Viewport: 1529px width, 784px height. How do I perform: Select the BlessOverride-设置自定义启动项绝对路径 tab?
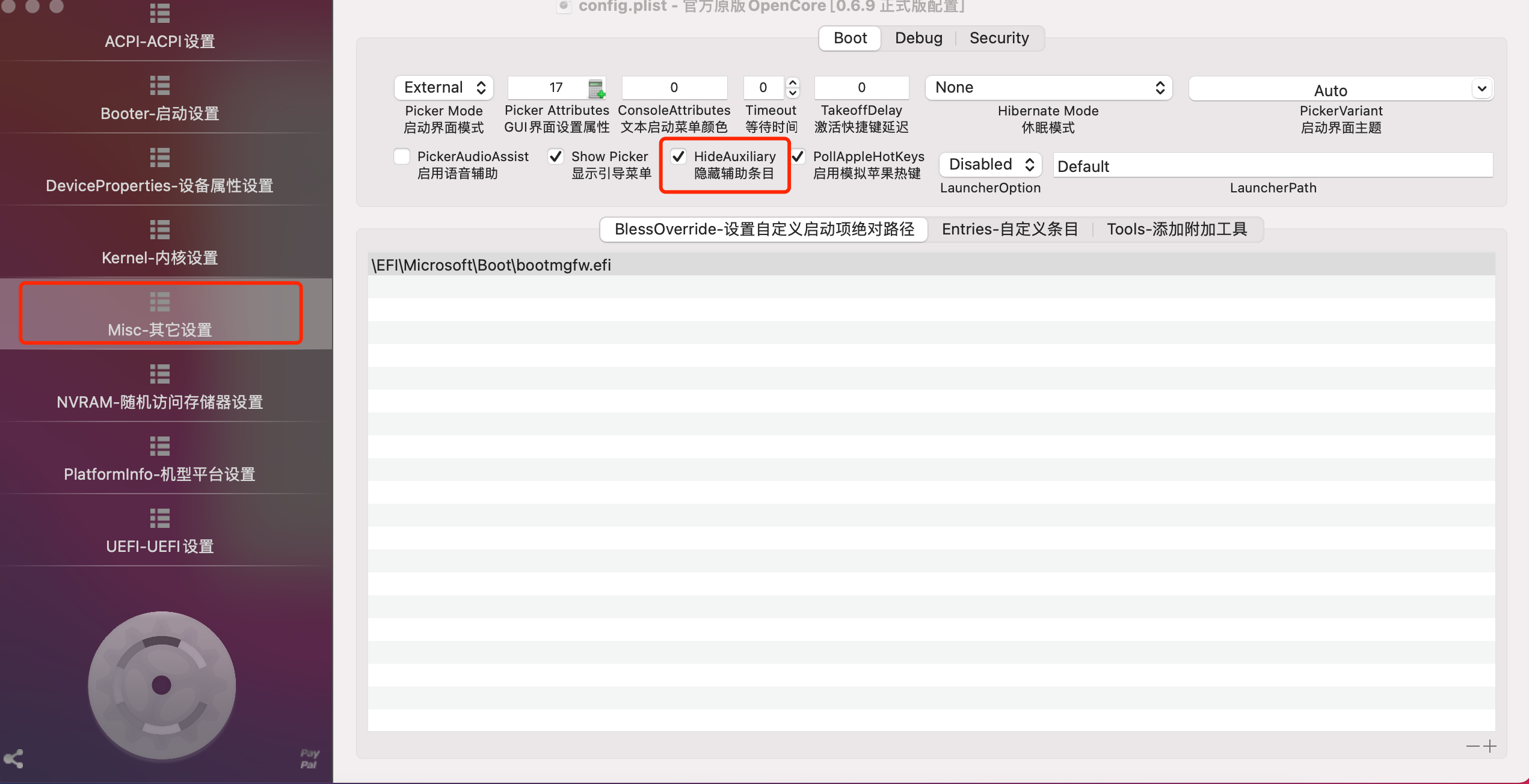(764, 229)
